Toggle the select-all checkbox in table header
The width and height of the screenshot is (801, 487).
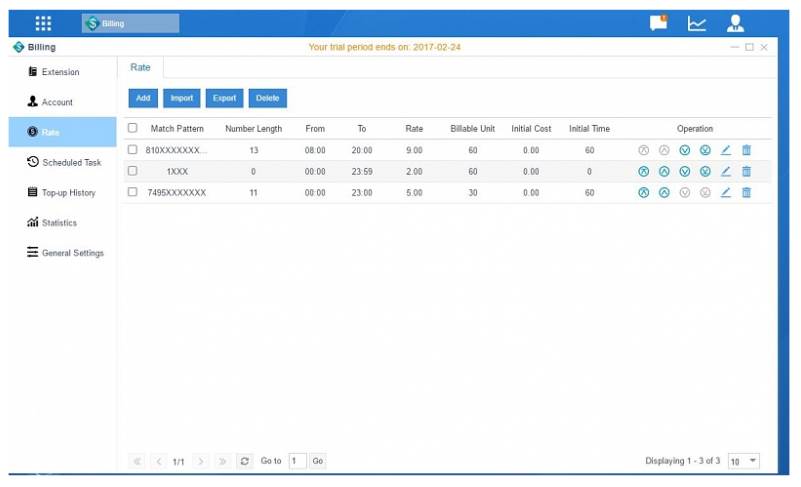pos(132,128)
